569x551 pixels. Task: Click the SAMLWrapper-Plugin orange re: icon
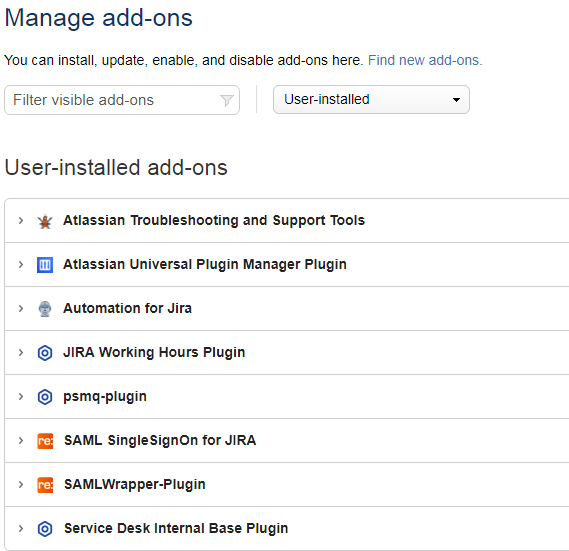(x=45, y=485)
